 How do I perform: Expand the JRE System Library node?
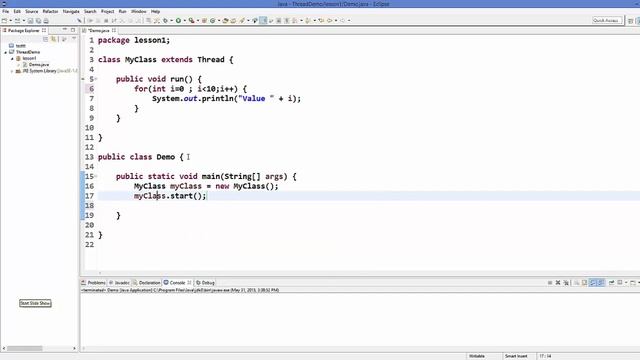[12, 71]
